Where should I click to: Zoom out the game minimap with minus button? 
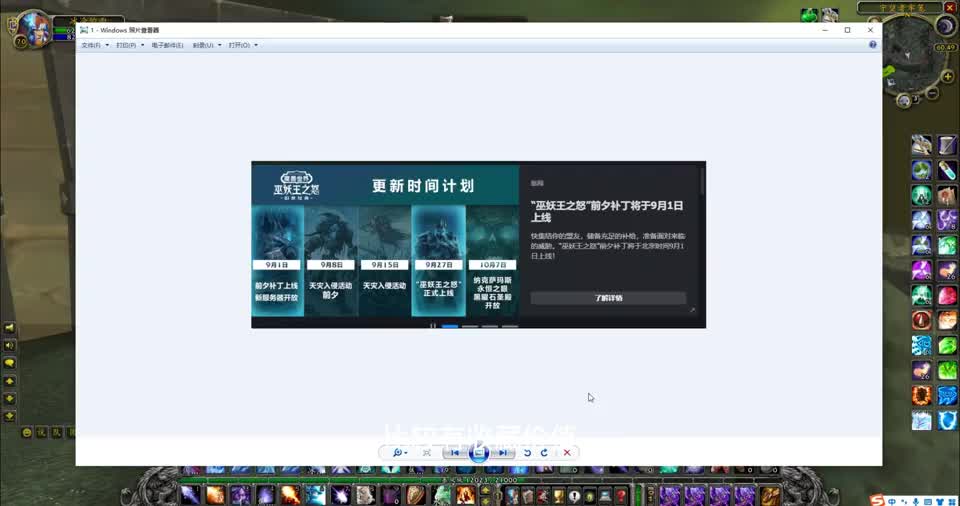point(932,93)
